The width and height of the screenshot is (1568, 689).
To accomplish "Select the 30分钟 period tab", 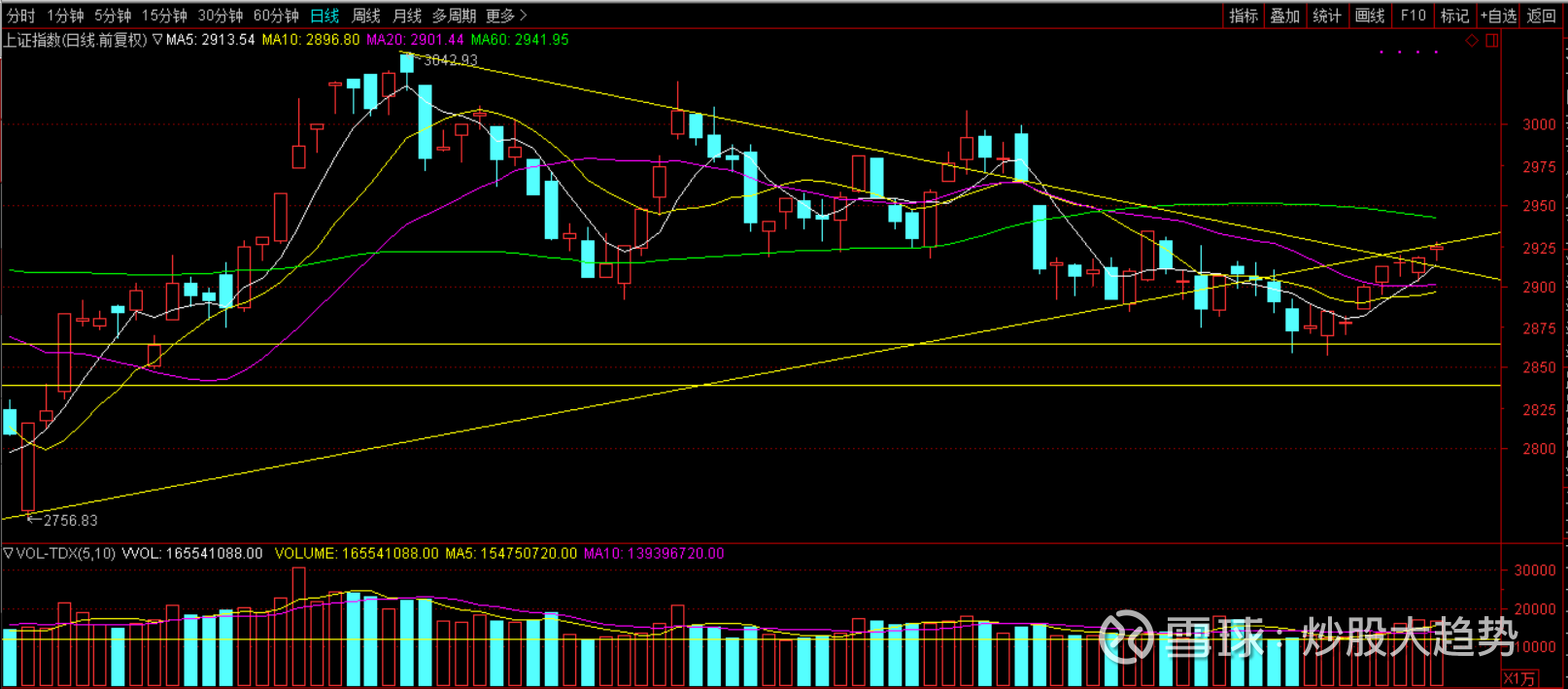I will (x=221, y=16).
